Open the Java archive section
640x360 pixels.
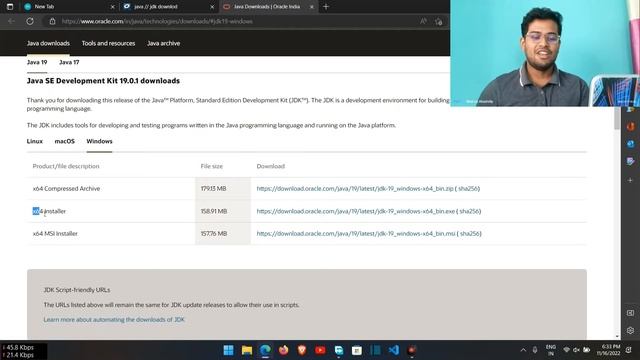tap(163, 43)
